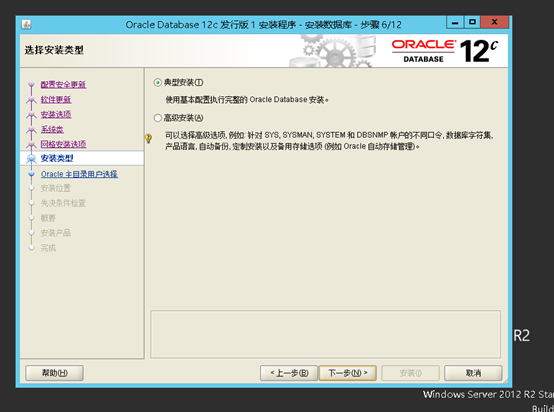Click the step marker icon beside 配置安全更新
The height and width of the screenshot is (412, 554).
coord(31,85)
